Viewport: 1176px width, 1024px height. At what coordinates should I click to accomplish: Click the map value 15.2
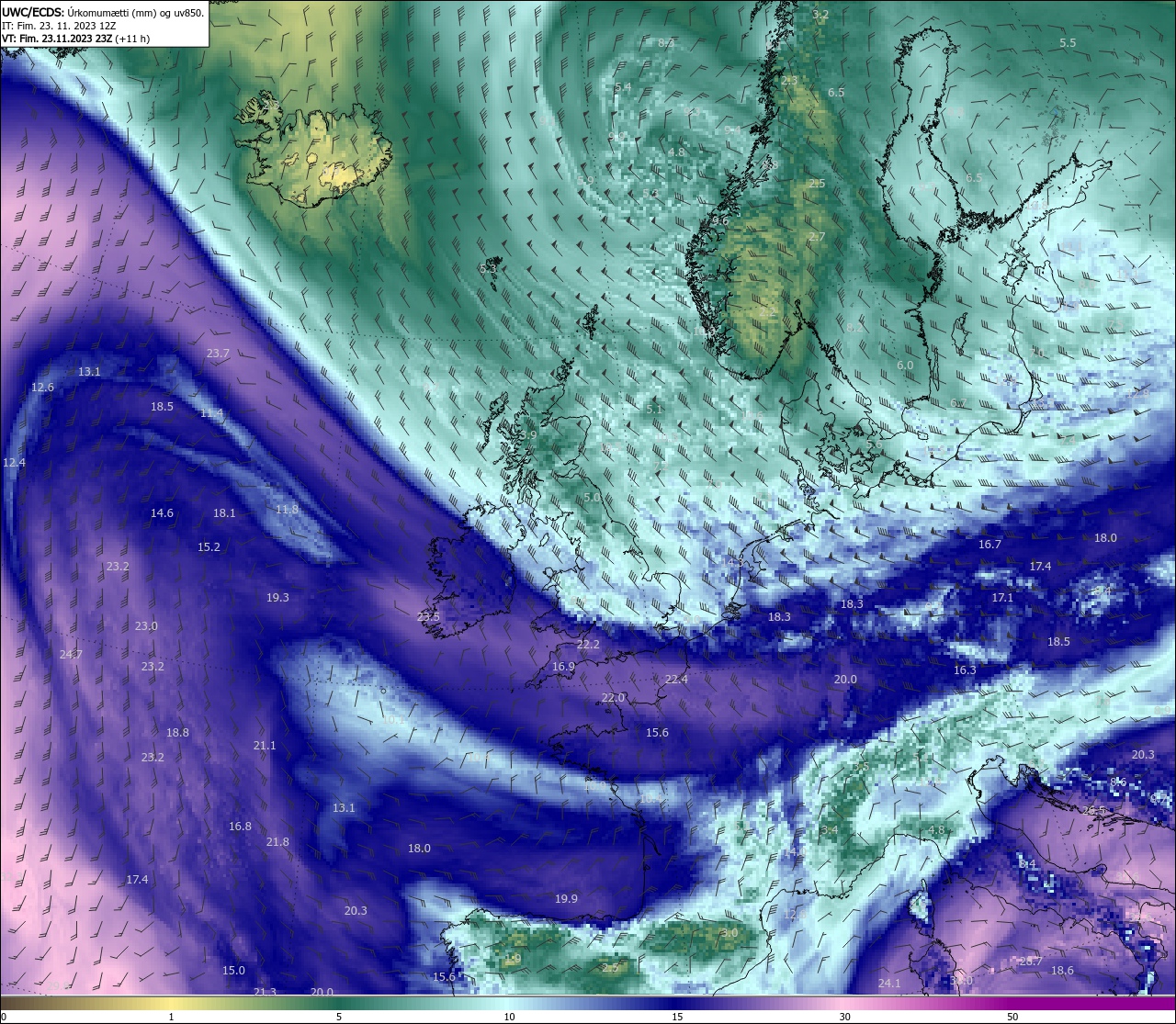(209, 547)
